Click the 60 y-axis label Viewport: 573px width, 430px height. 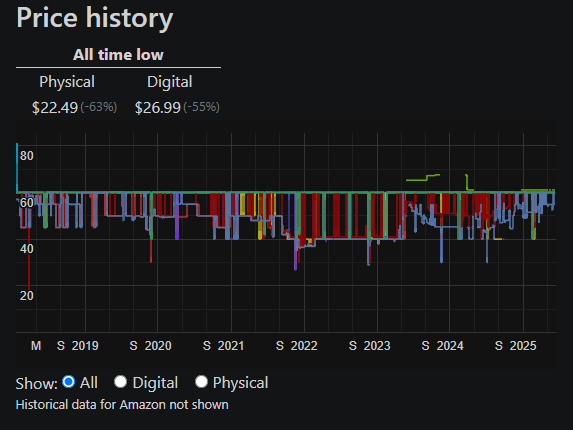(27, 203)
